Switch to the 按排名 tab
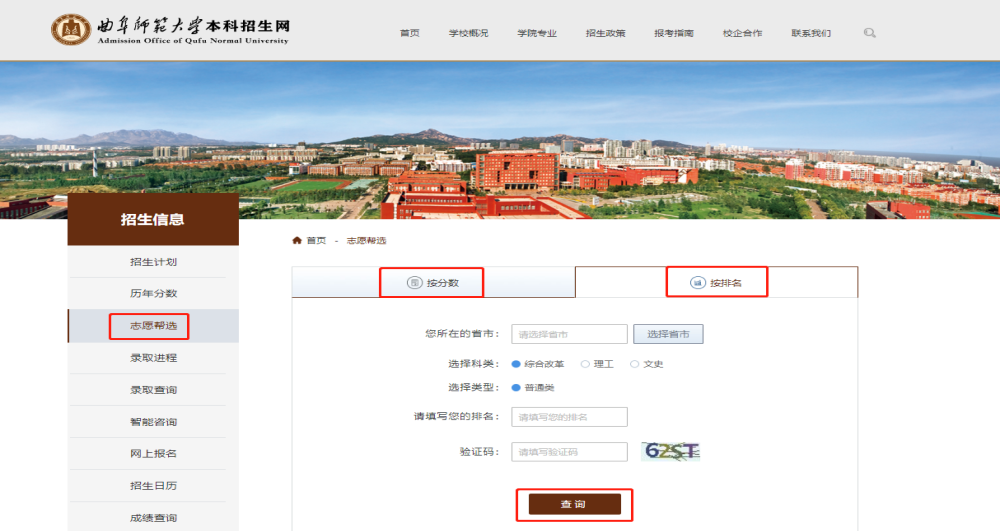The width and height of the screenshot is (1000, 531). [717, 283]
